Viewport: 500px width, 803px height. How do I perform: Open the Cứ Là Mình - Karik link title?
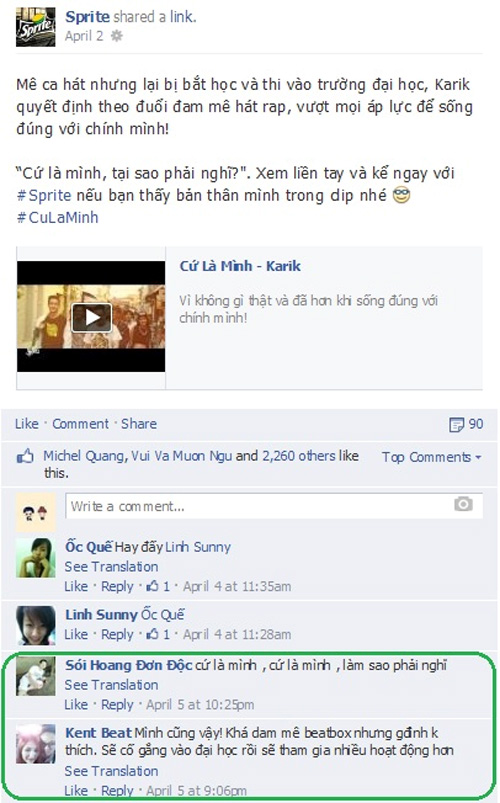(240, 266)
